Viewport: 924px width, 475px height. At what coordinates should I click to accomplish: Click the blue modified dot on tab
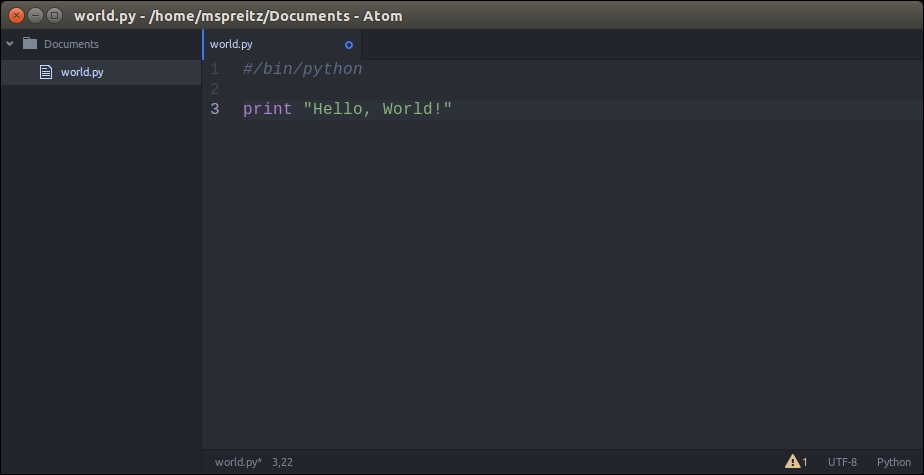(x=349, y=45)
